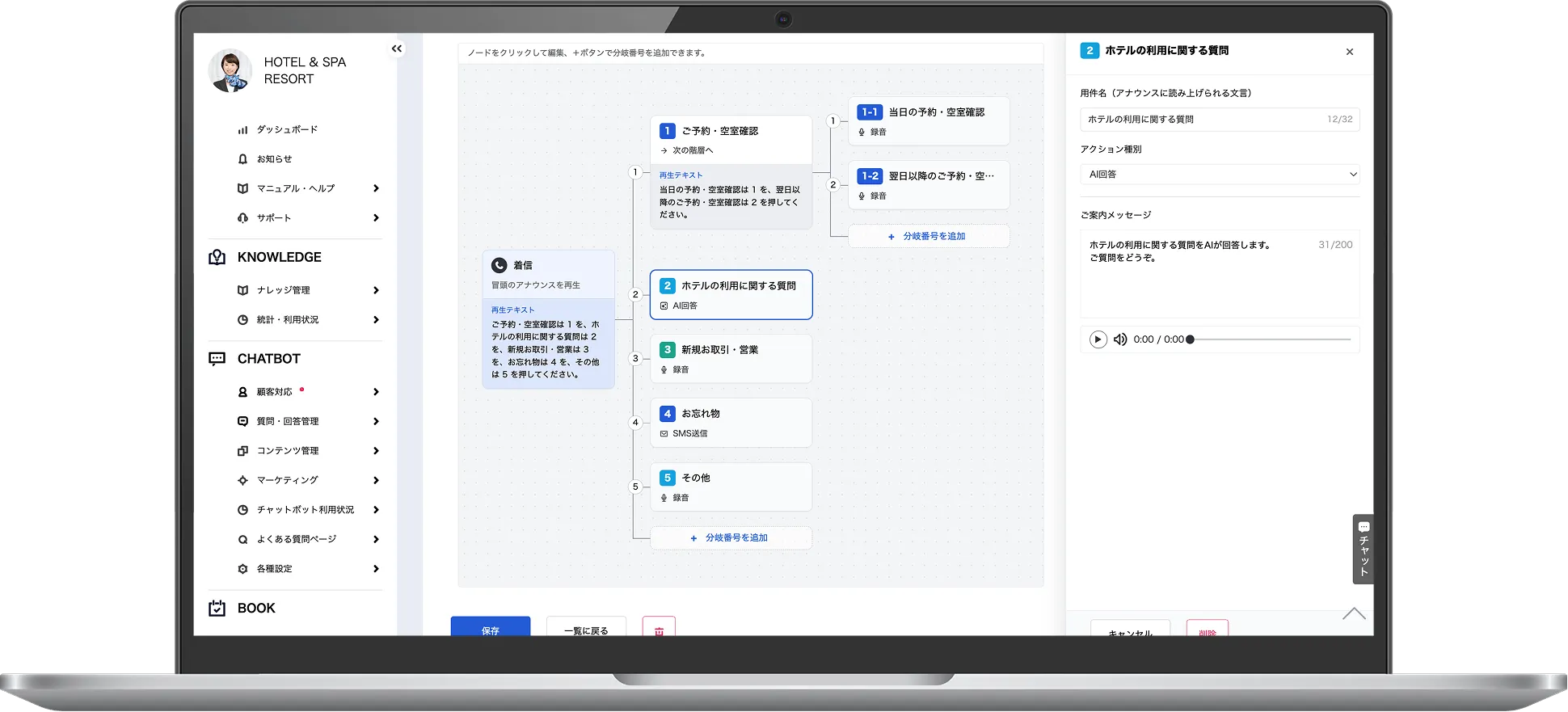Expand サポート chevron
This screenshot has width=1568, height=712.
tap(376, 218)
